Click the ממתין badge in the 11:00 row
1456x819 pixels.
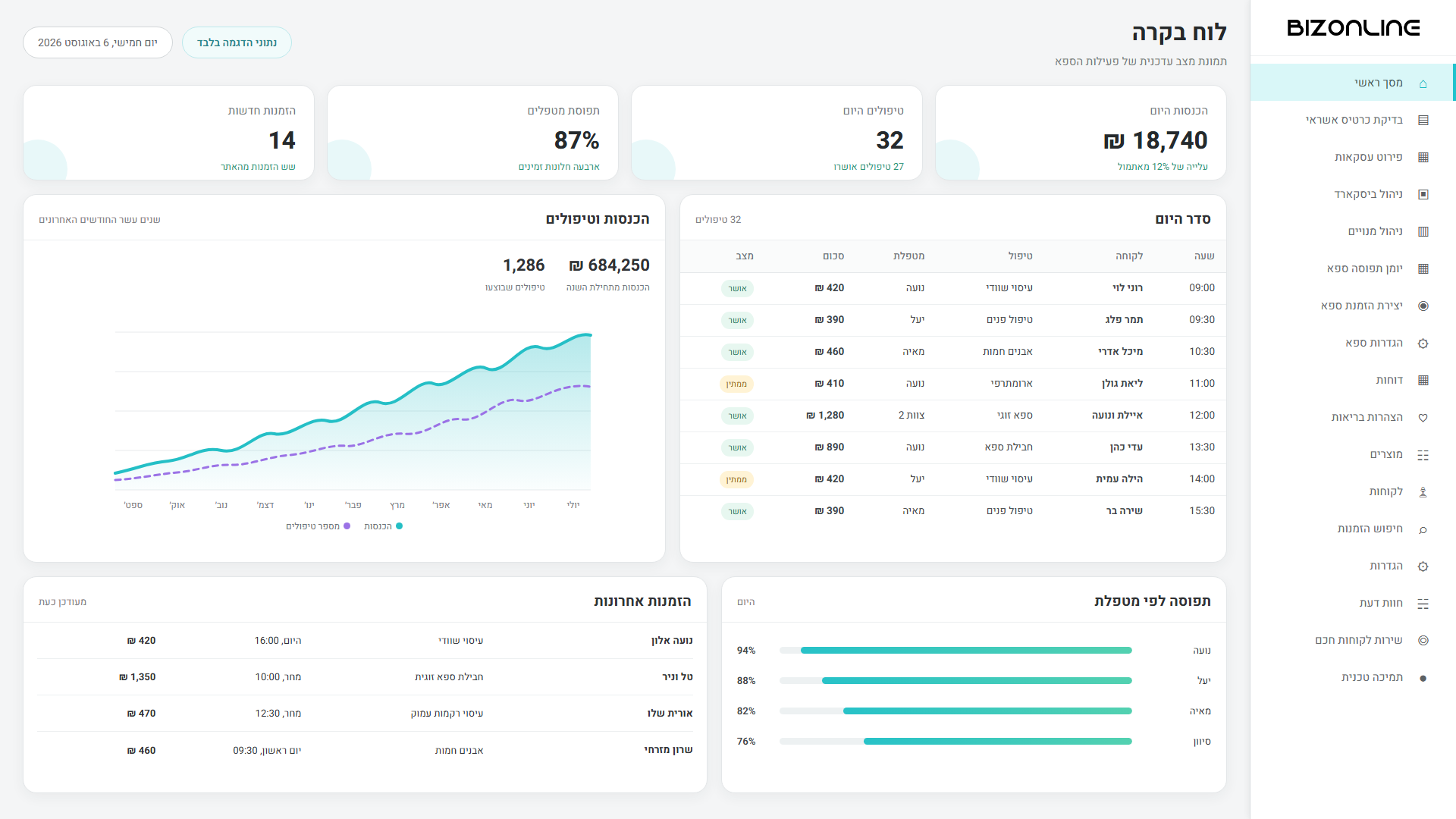[736, 384]
